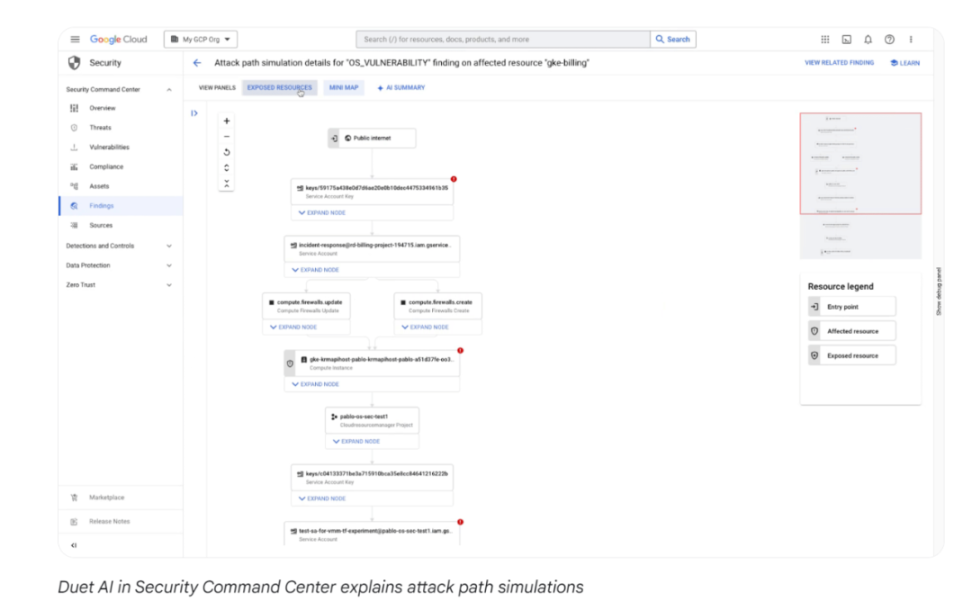
Task: Select the Public internet entry node
Action: (372, 138)
